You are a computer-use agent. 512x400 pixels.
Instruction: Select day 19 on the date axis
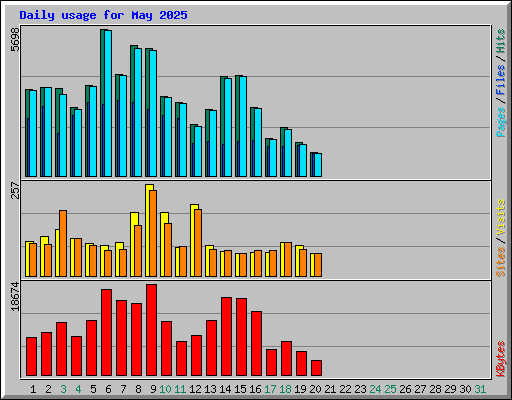pyautogui.click(x=300, y=389)
